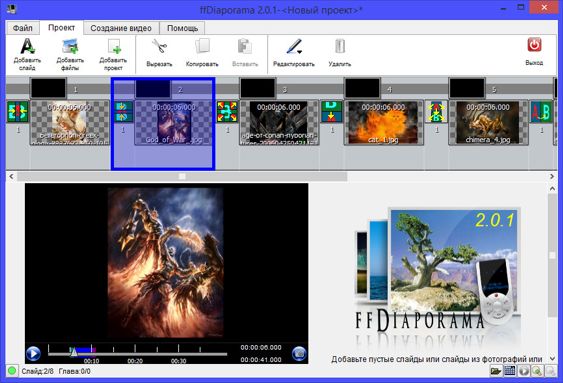Viewport: 563px width, 383px height.
Task: Click the Удалить trash icon
Action: [340, 46]
